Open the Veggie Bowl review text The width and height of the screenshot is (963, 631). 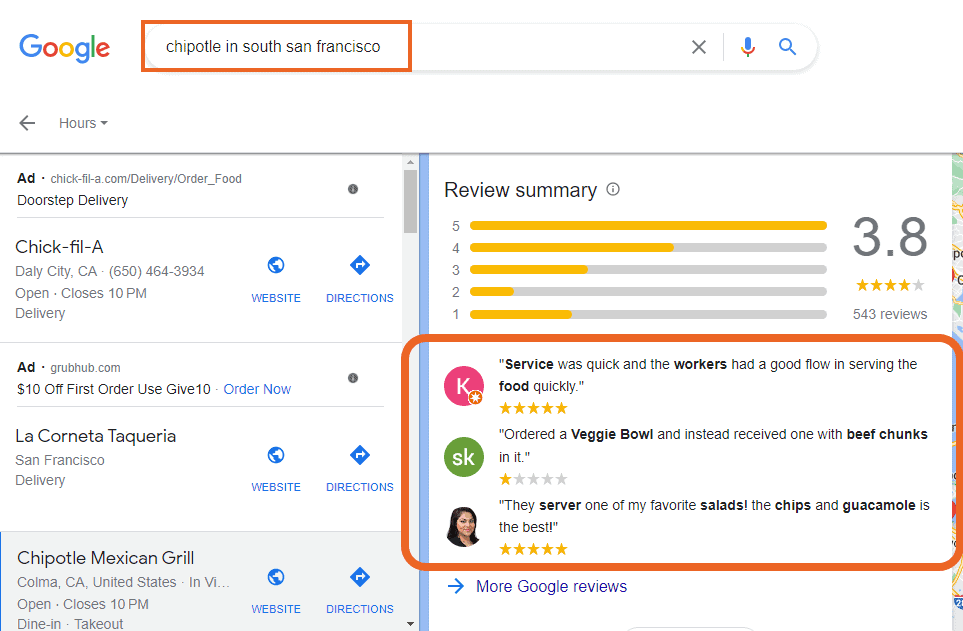coord(713,445)
